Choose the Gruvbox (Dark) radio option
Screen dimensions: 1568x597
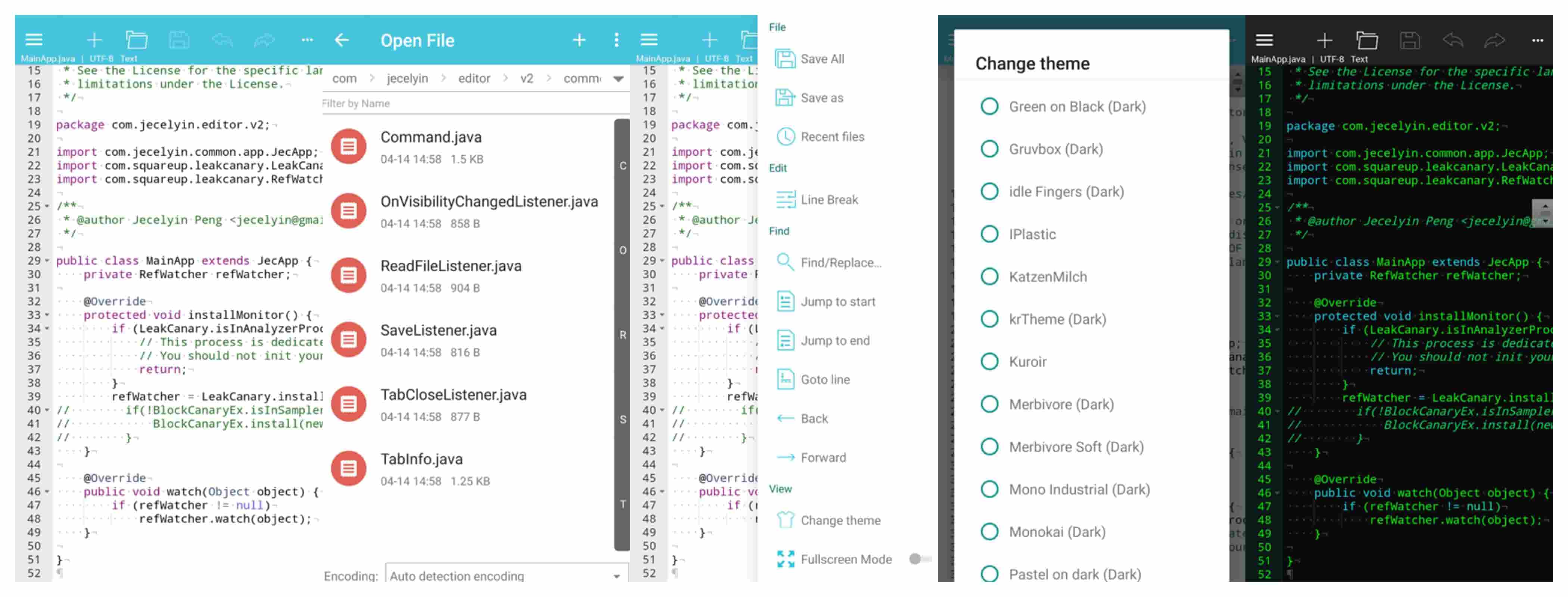[989, 149]
